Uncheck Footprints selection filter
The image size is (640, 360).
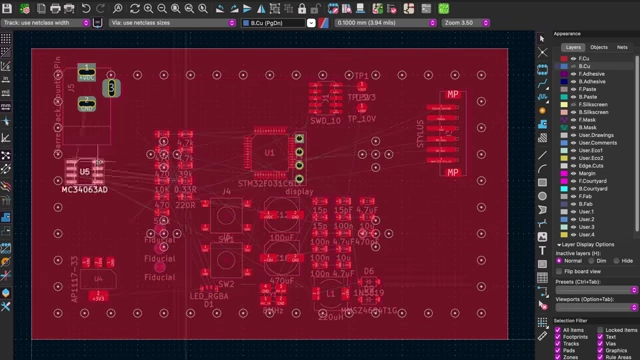(558, 337)
